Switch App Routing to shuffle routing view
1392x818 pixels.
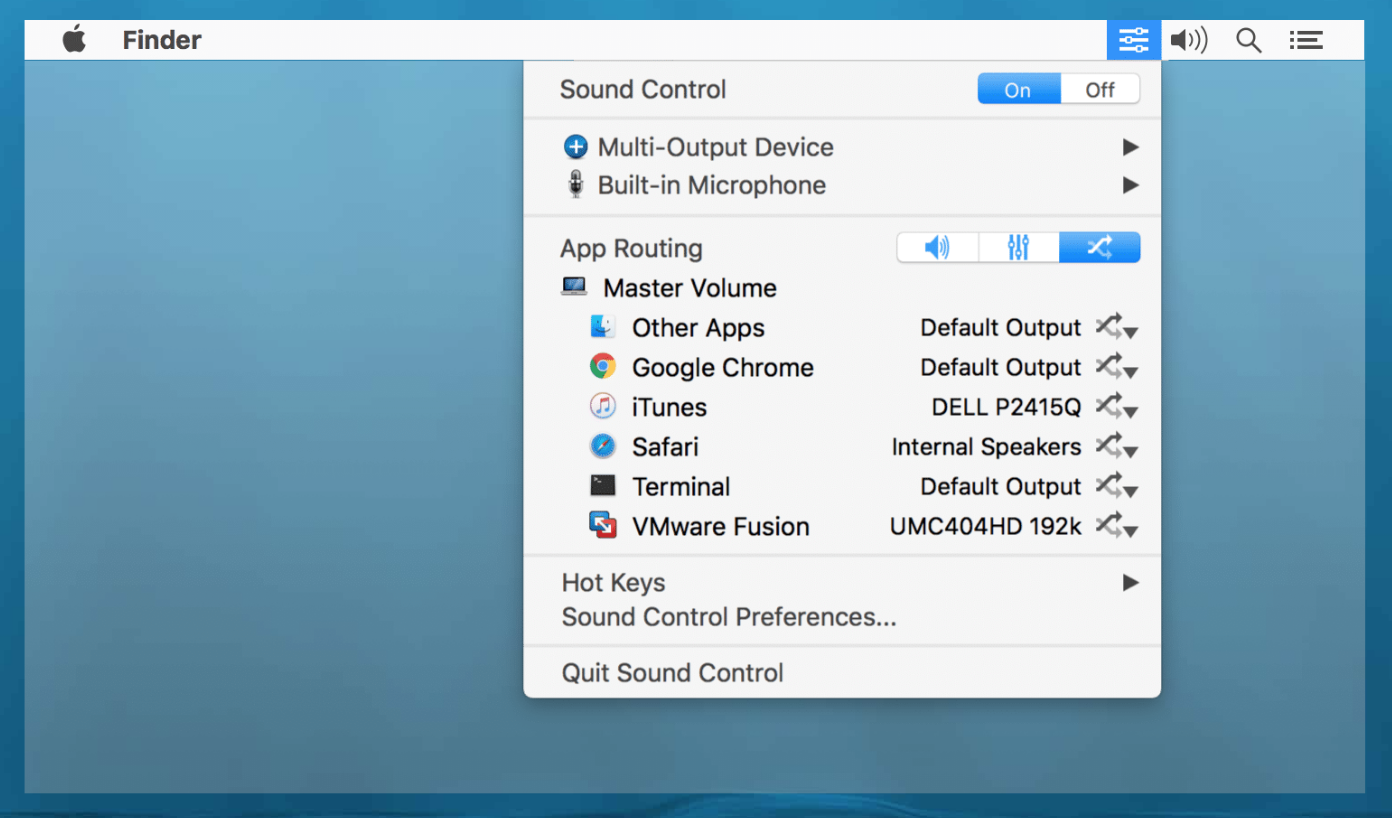tap(1099, 247)
